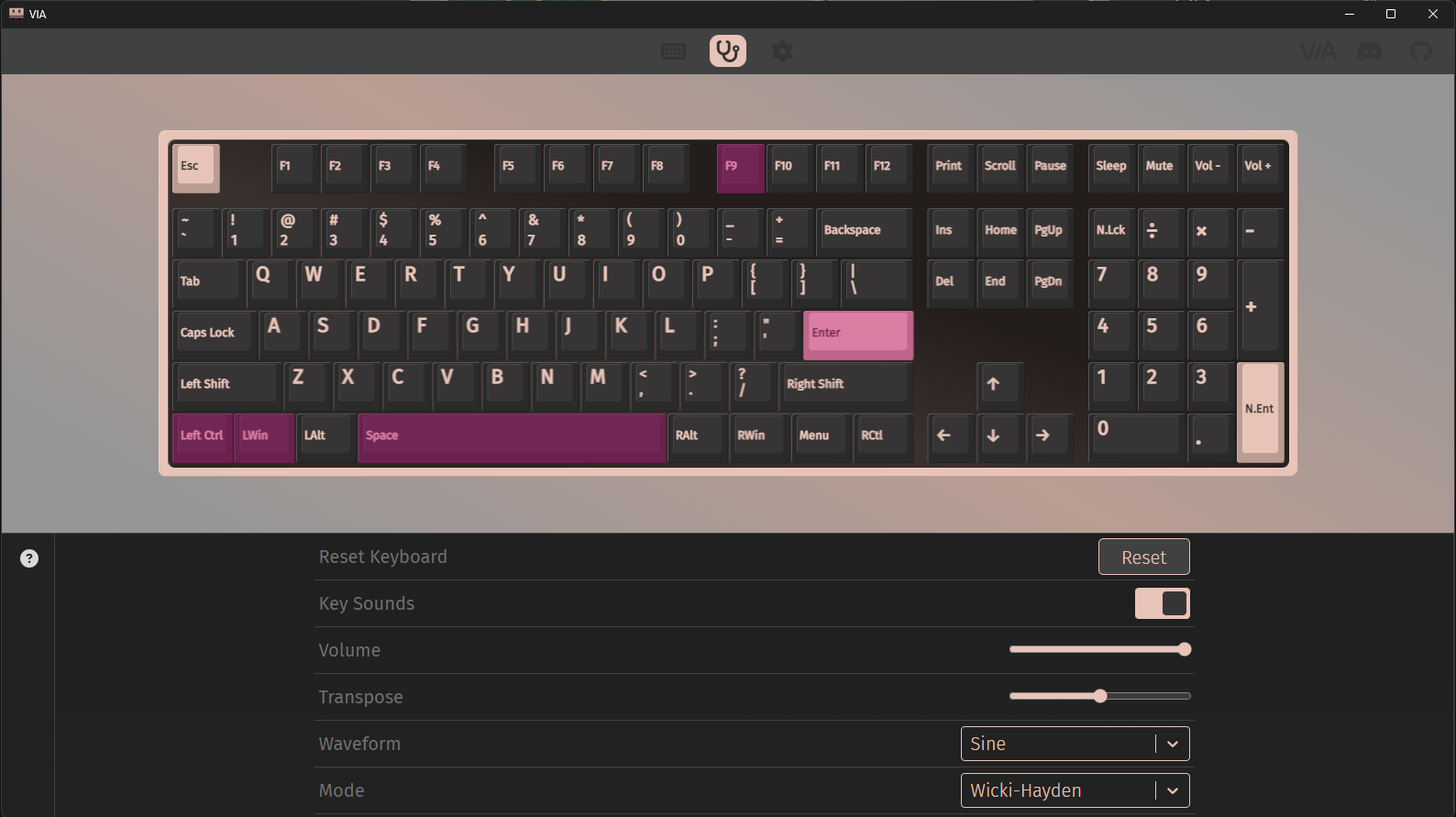Open the Waveform dropdown showing Sine

[1075, 744]
